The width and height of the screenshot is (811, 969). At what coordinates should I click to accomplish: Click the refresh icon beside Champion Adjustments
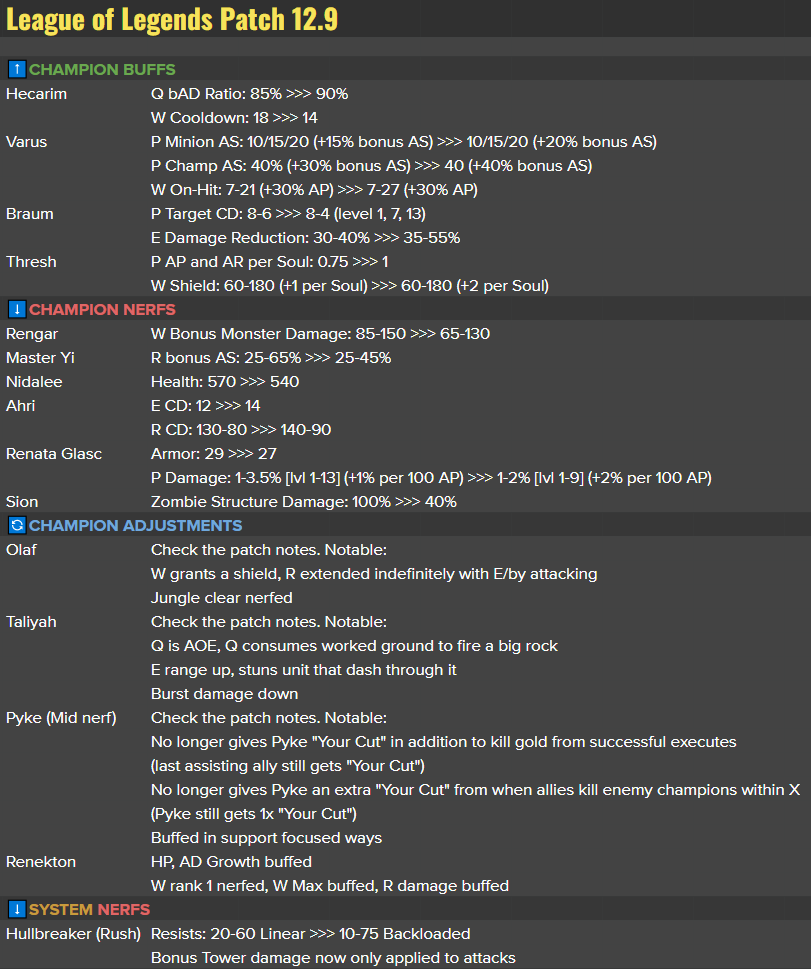tap(16, 525)
